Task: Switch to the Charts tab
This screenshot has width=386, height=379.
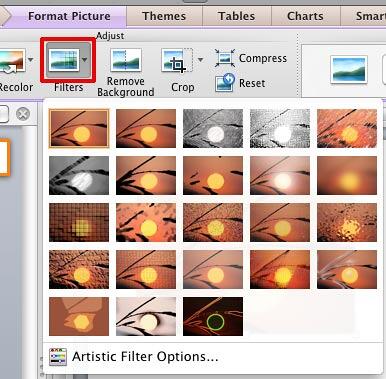Action: (x=305, y=16)
